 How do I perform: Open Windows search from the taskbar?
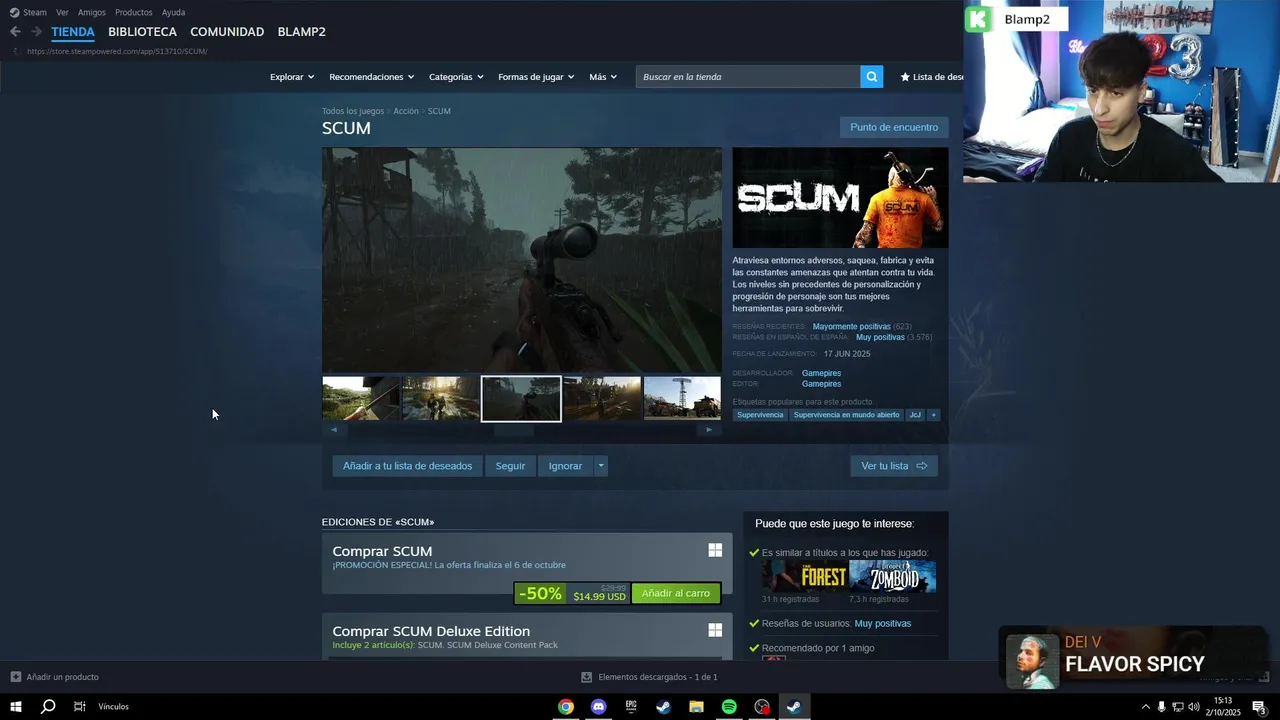click(x=47, y=707)
